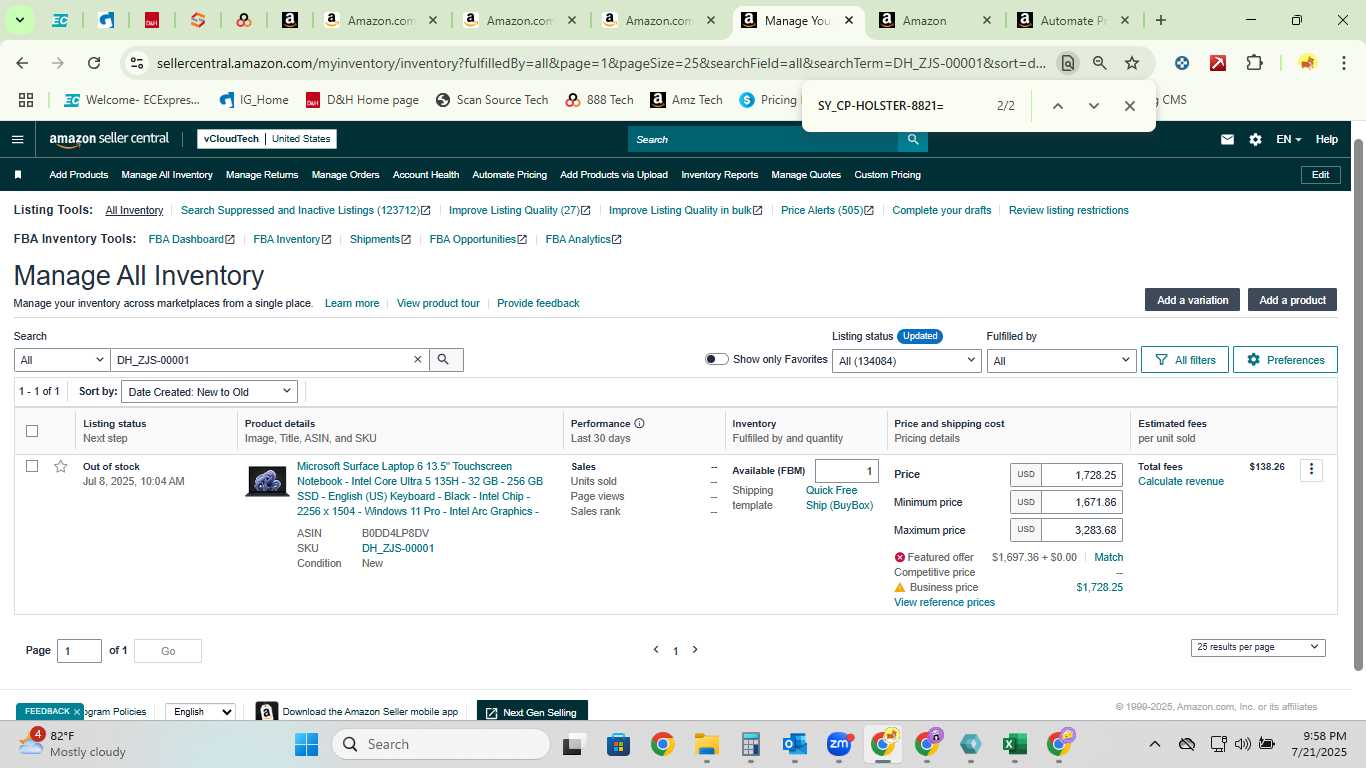Bookmark this page with star icon
This screenshot has height=768, width=1366.
(x=1131, y=63)
